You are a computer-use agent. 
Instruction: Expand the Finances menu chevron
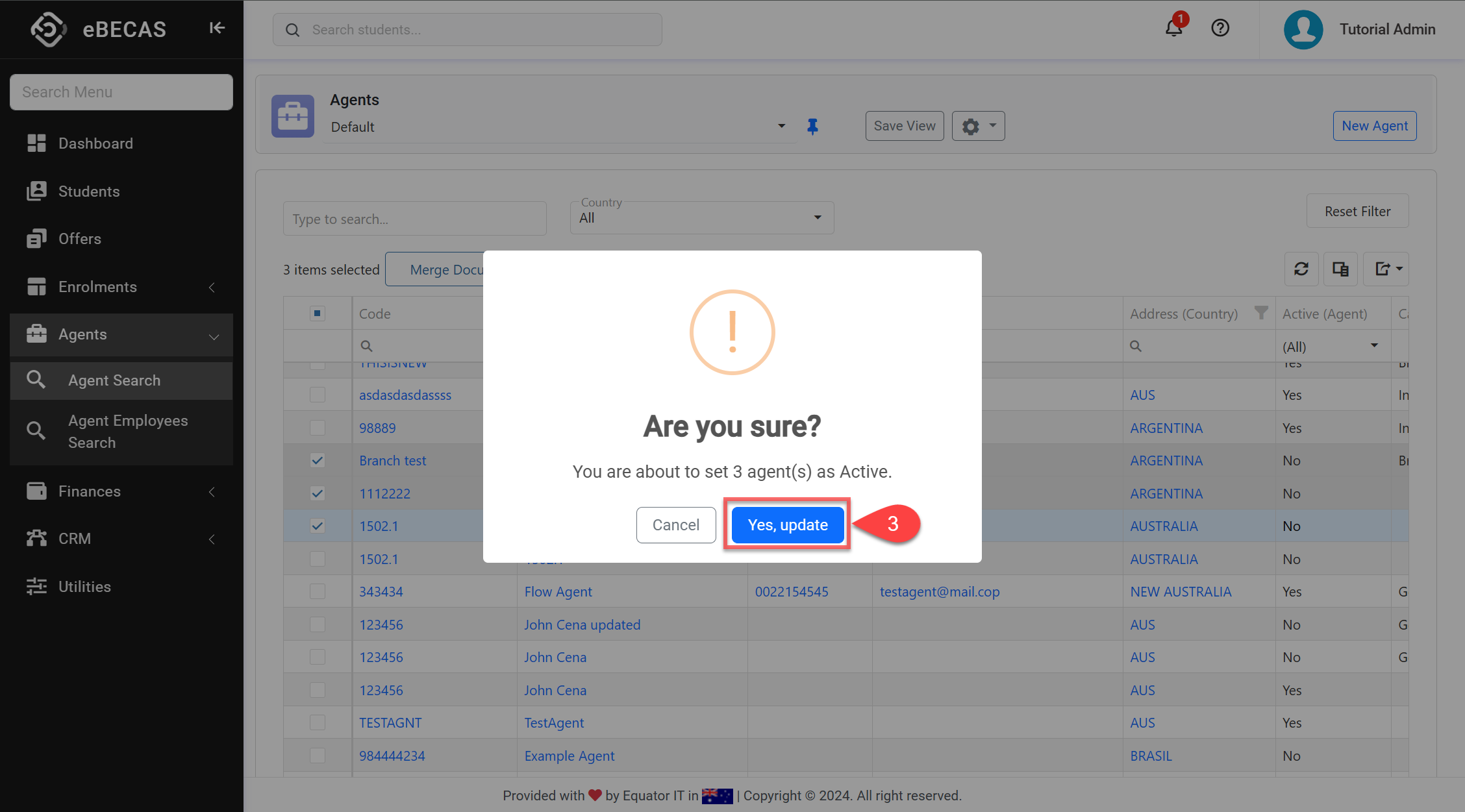[212, 491]
